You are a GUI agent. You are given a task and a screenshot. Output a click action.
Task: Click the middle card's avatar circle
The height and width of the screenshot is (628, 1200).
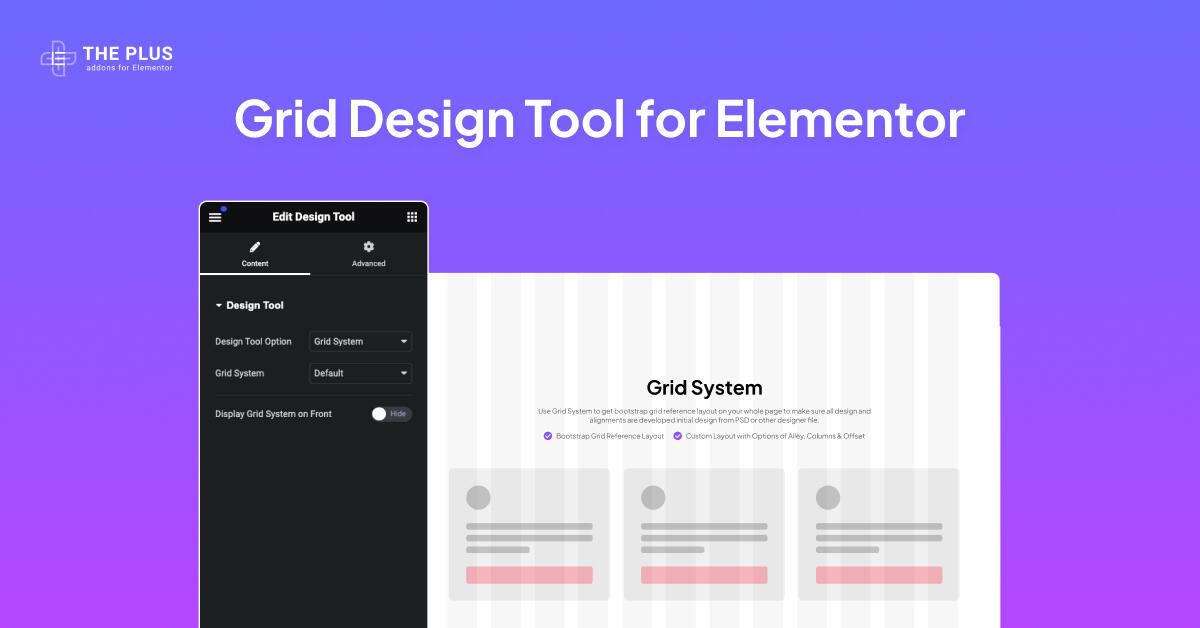coord(653,497)
